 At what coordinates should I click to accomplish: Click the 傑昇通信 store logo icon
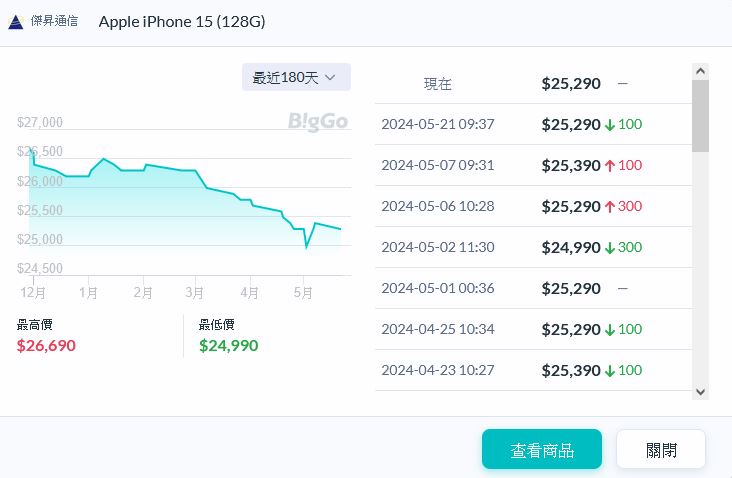coord(15,22)
